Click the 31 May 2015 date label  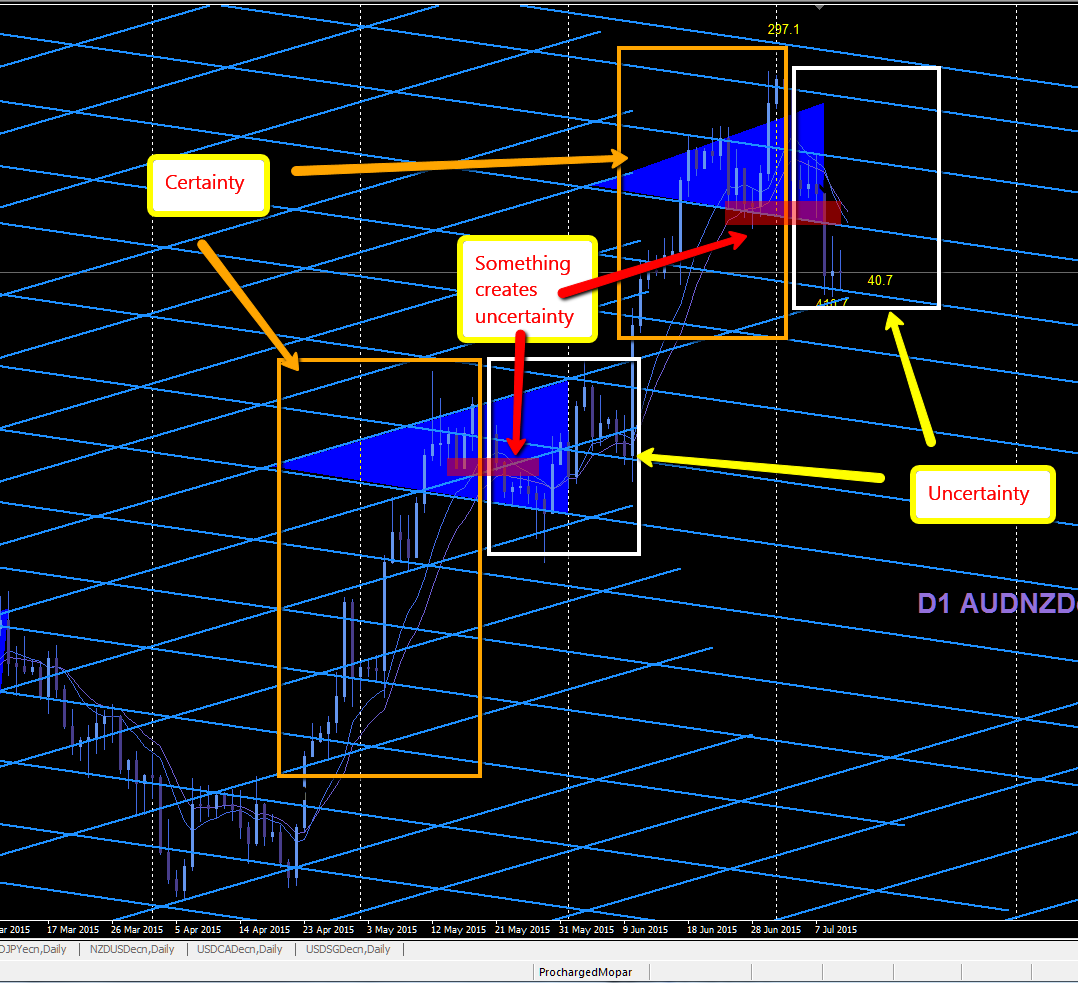(x=586, y=929)
